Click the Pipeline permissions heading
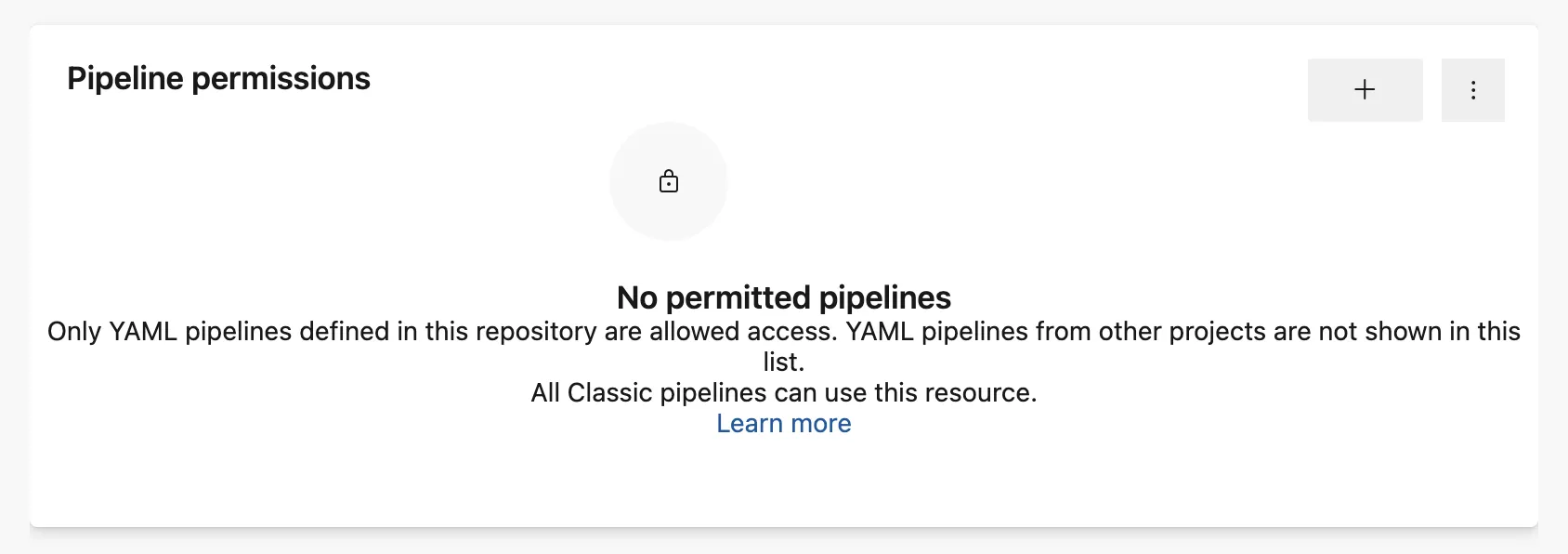 (218, 79)
